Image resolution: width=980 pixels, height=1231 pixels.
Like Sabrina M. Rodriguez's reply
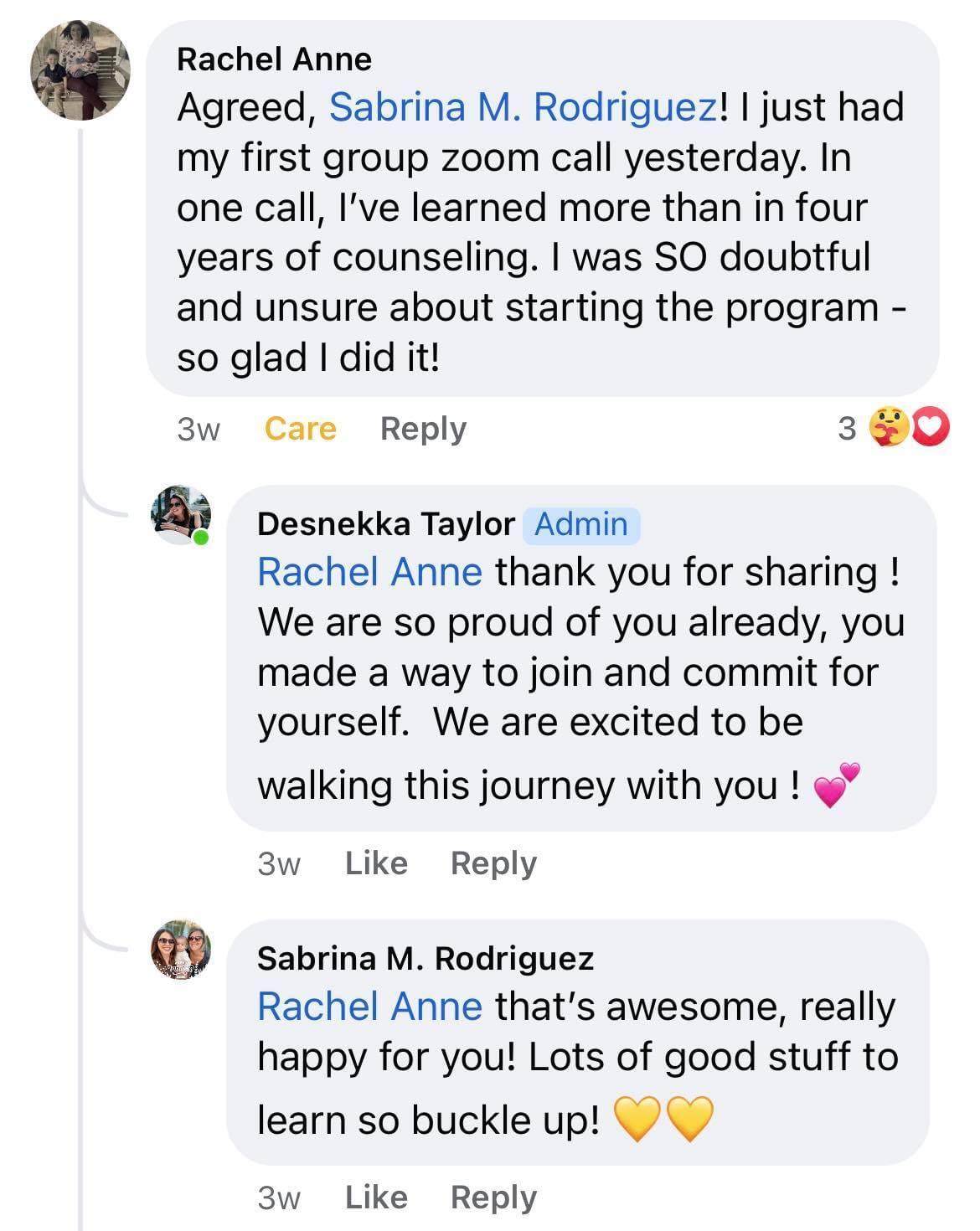pos(376,1197)
